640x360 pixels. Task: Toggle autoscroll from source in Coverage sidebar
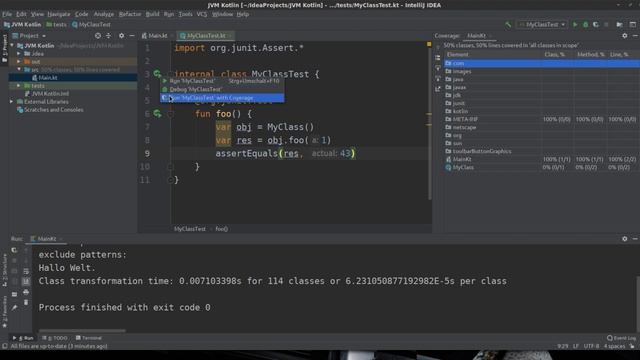(x=438, y=78)
